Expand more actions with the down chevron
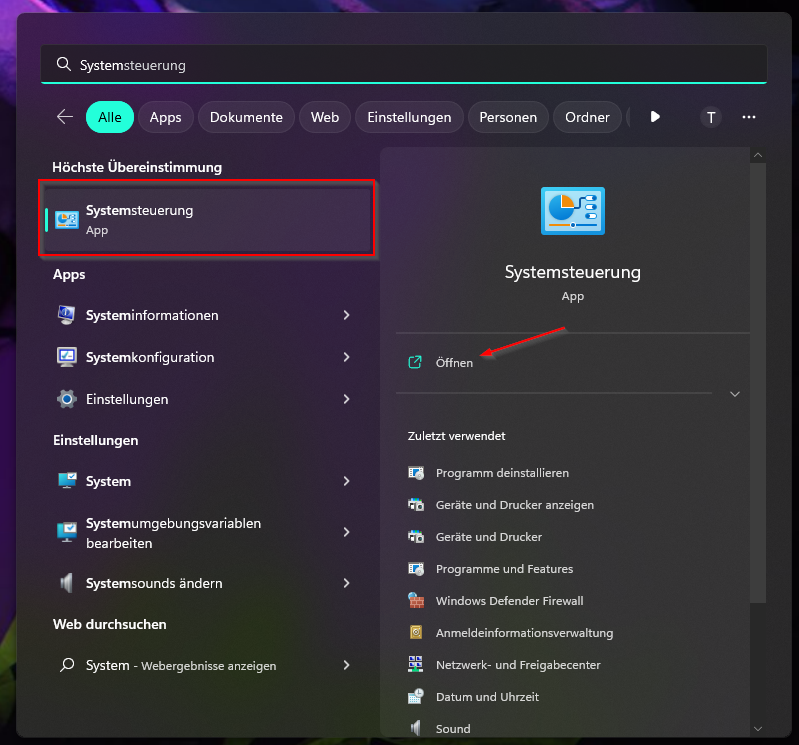 735,394
